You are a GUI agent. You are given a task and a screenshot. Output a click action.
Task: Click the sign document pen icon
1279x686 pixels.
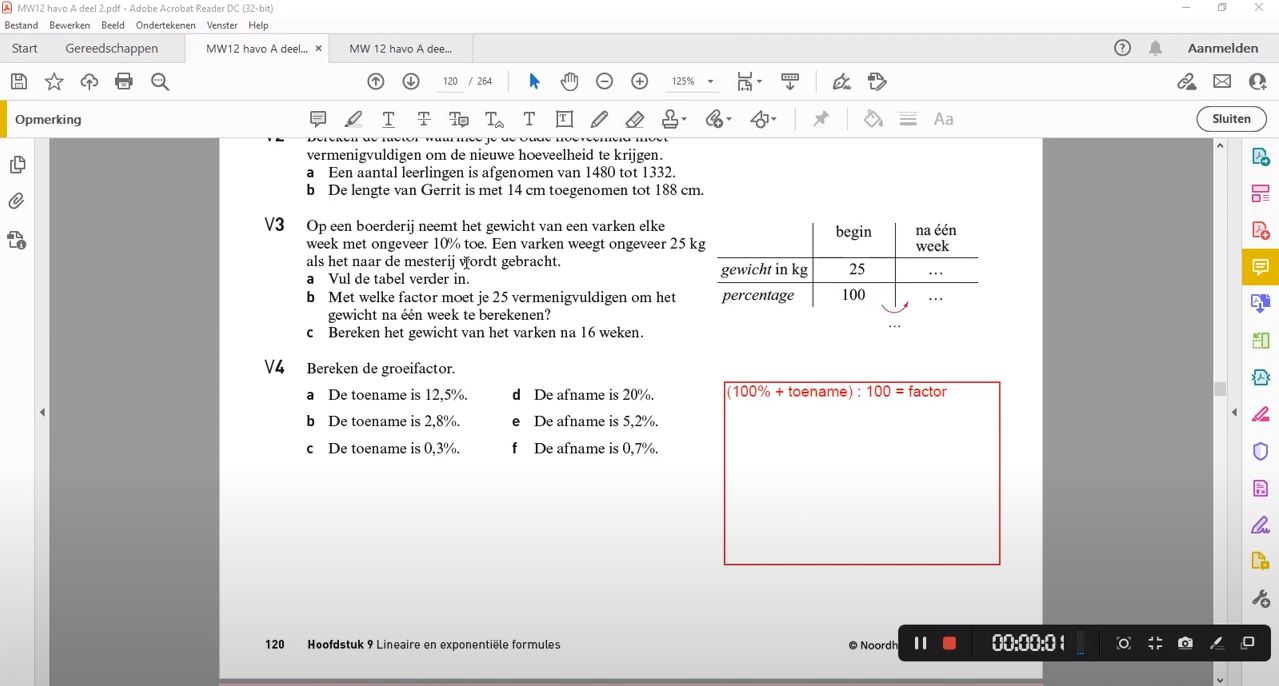click(x=842, y=82)
